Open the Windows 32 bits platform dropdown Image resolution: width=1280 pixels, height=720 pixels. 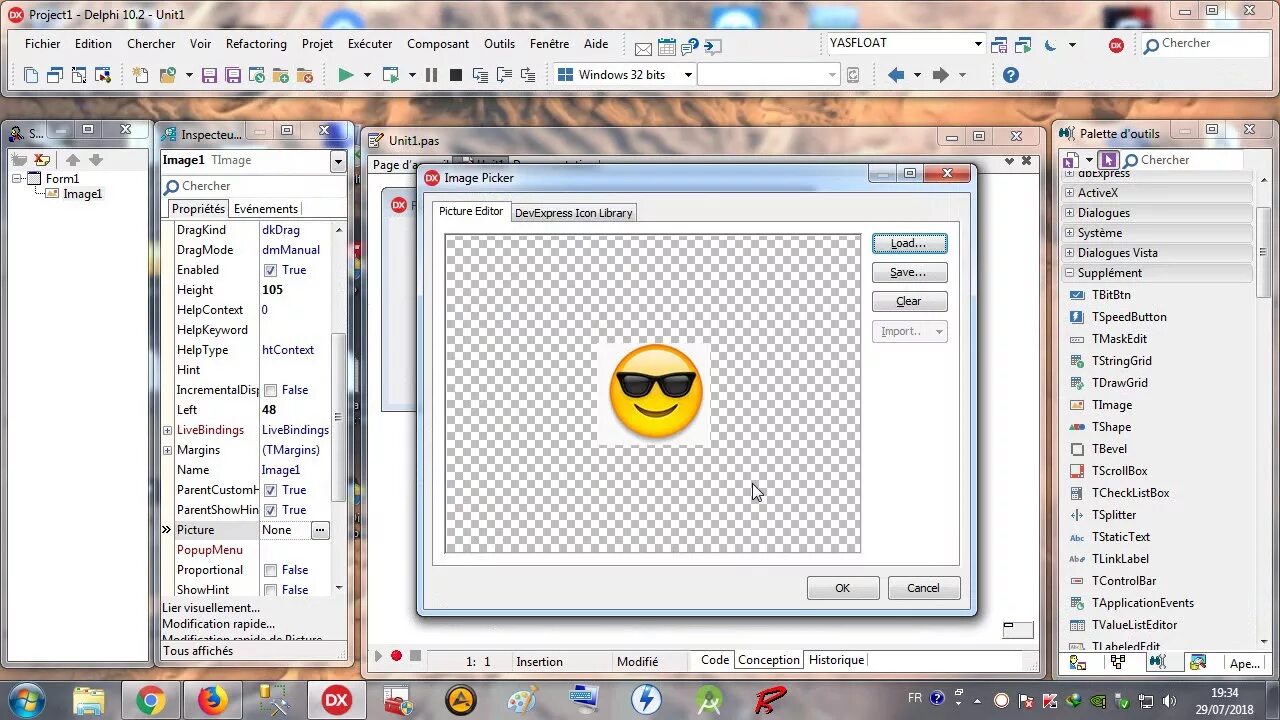coord(688,75)
